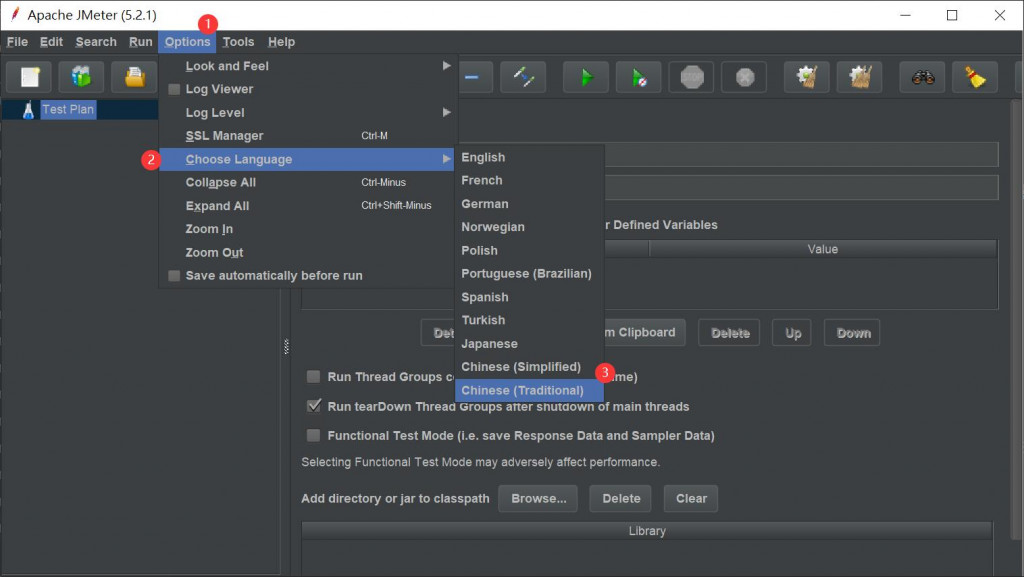
Task: Click the Down button
Action: (x=853, y=333)
